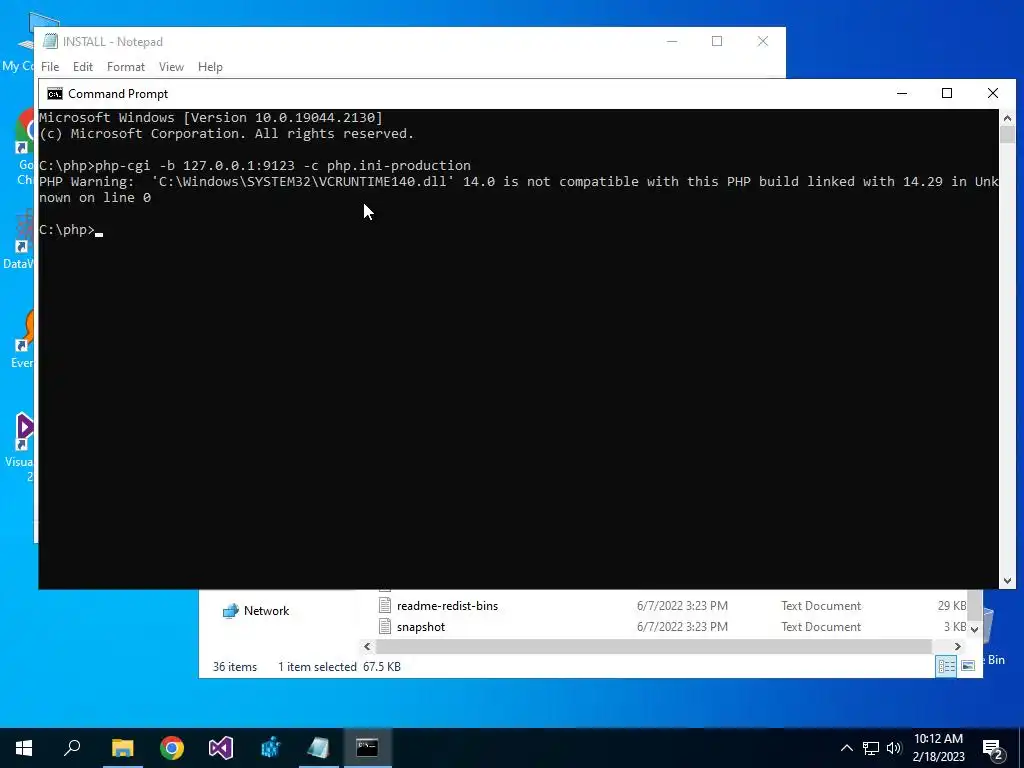1024x768 pixels.
Task: Switch Explorer to details view icon
Action: (x=946, y=666)
